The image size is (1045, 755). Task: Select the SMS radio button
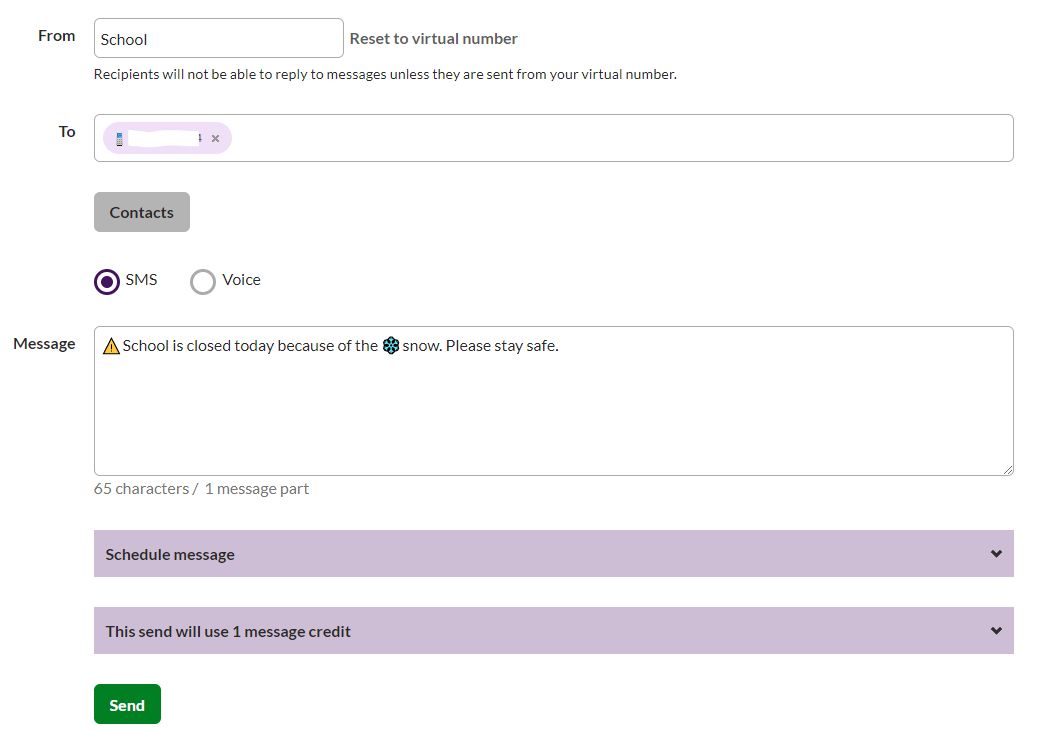point(107,281)
